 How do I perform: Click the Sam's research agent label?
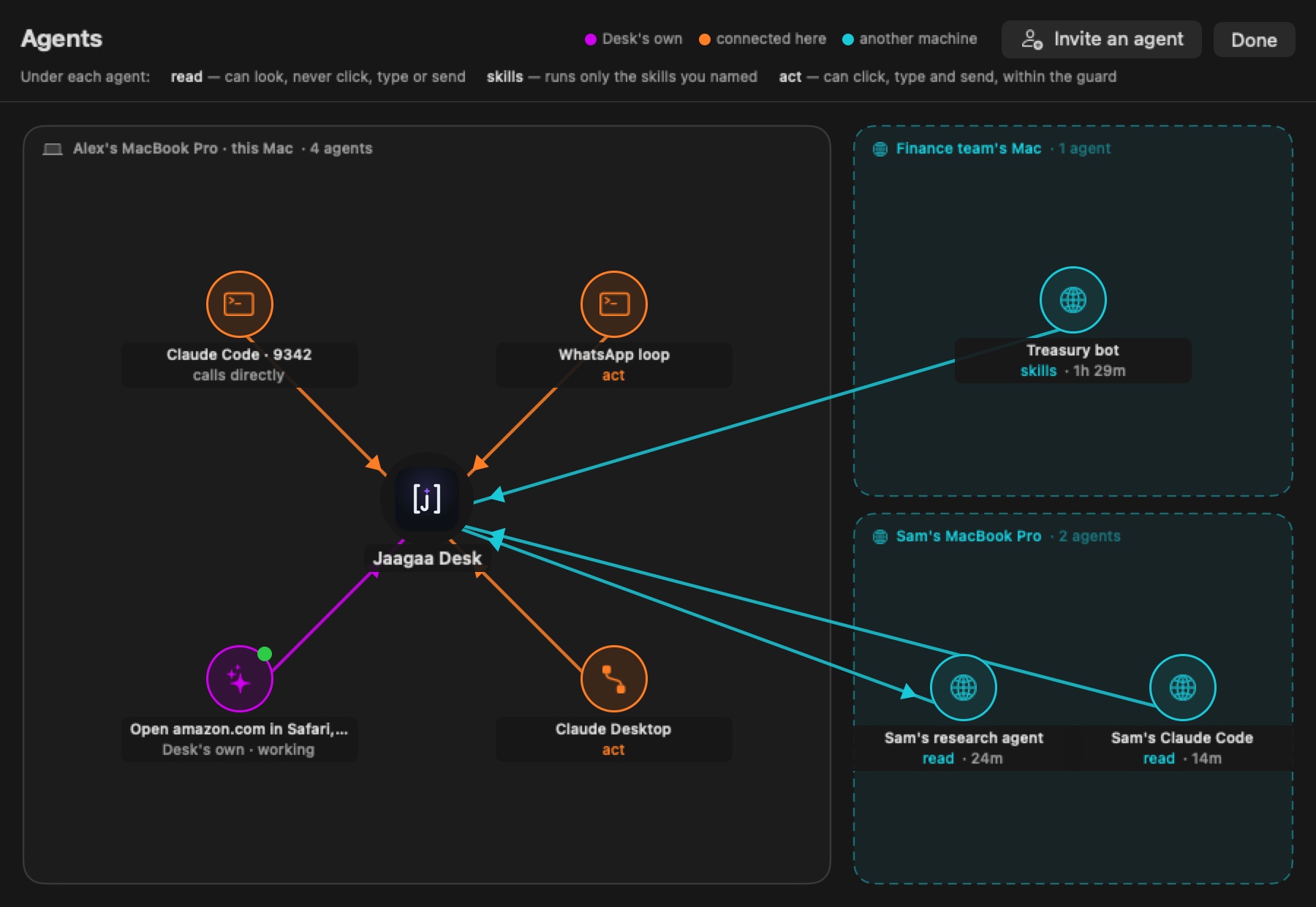tap(964, 738)
